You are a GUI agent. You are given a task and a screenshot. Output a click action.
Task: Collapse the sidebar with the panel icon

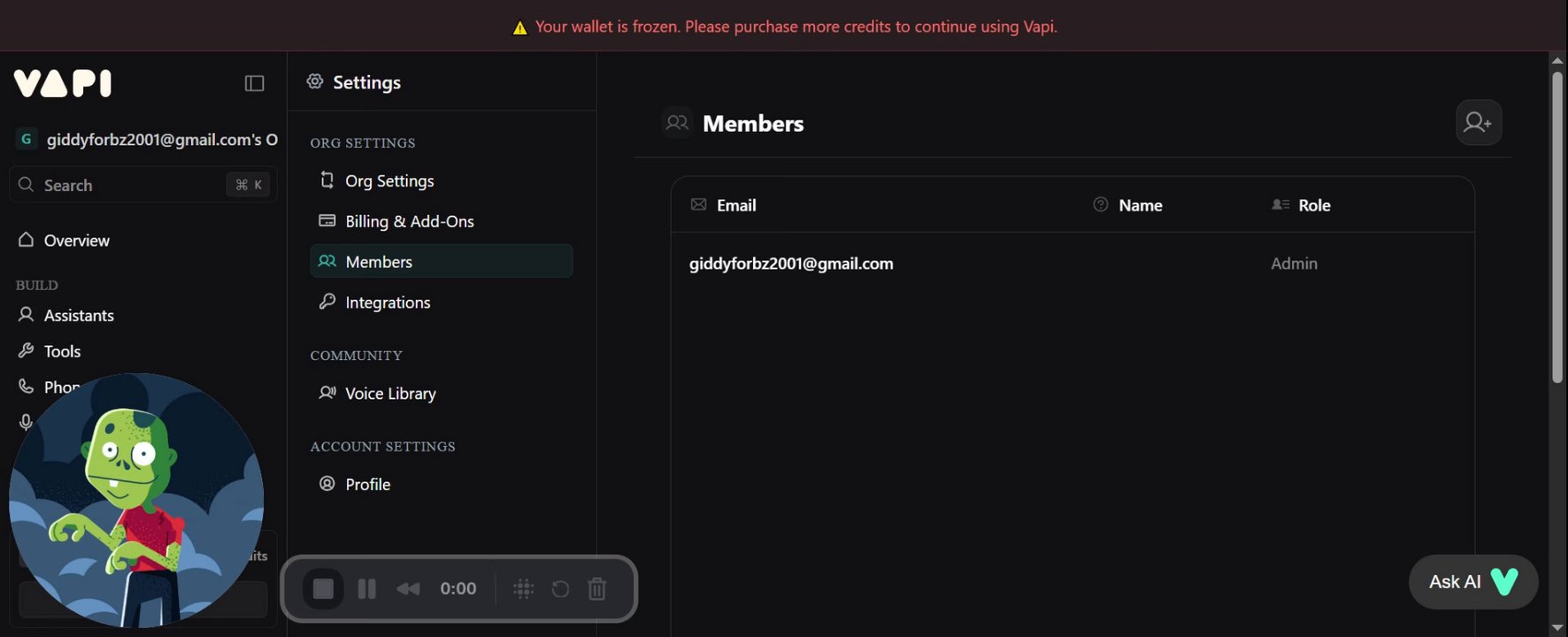click(x=254, y=83)
